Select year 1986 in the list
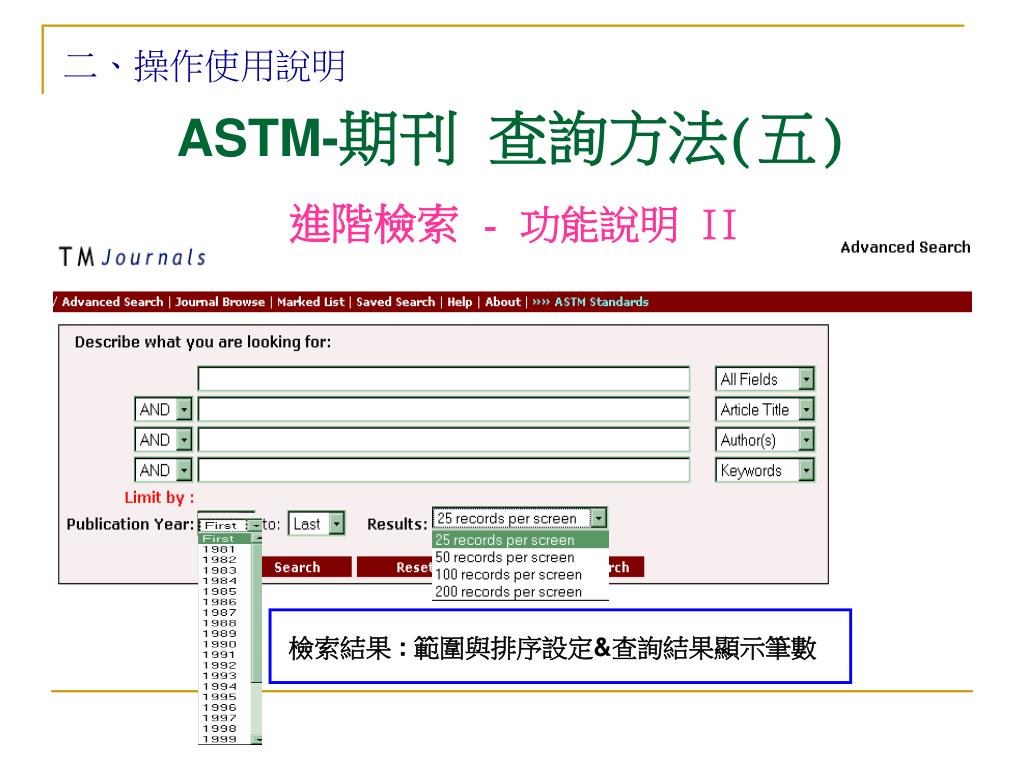The height and width of the screenshot is (768, 1024). click(x=225, y=602)
